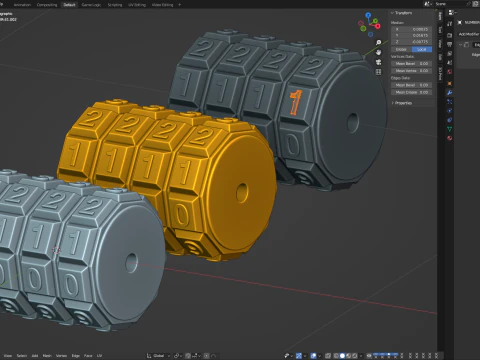Toggle the camera view icon
Screen dimensions: 480x360
[378, 62]
